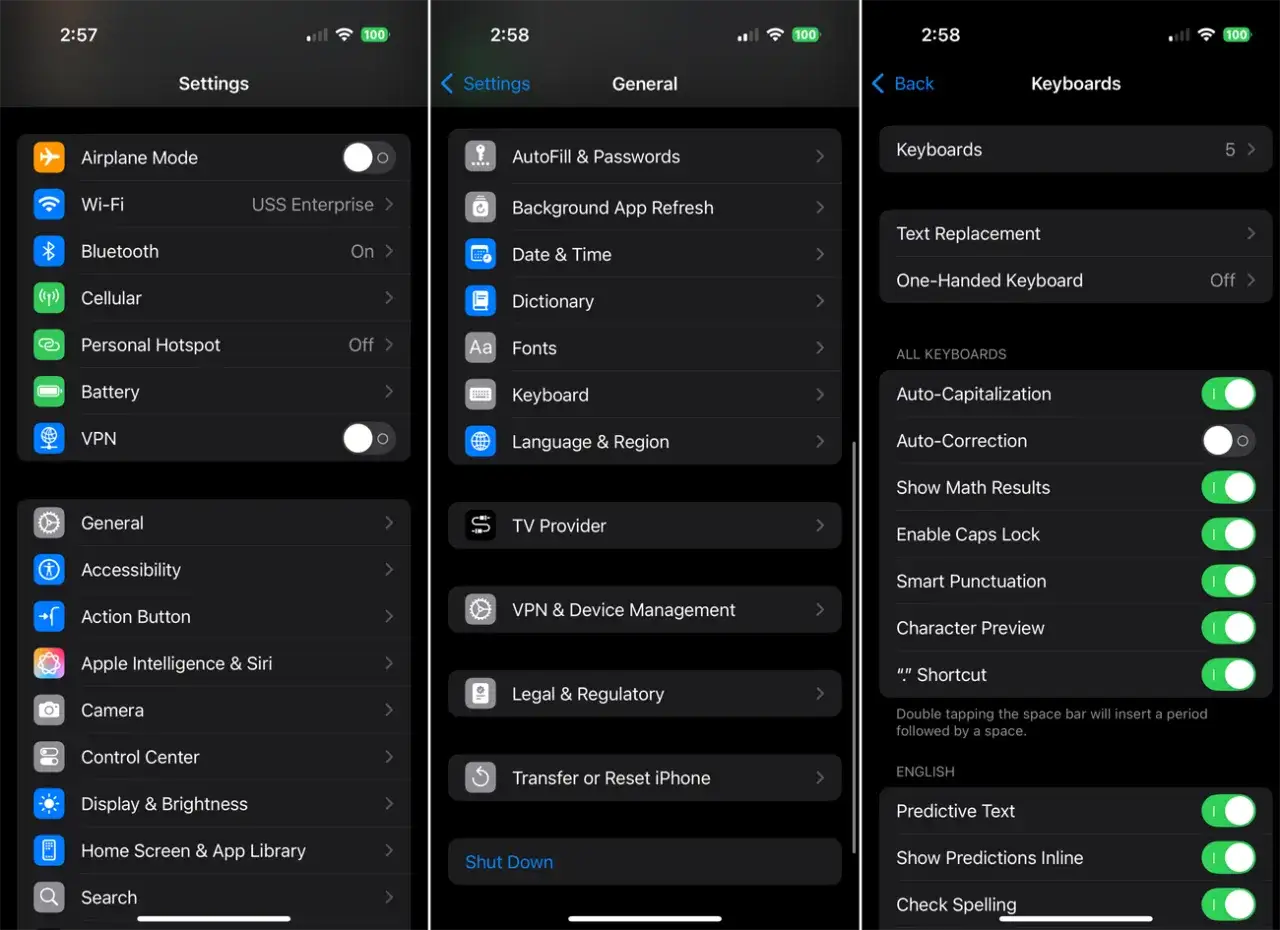Toggle Character Preview switch

(x=1228, y=628)
